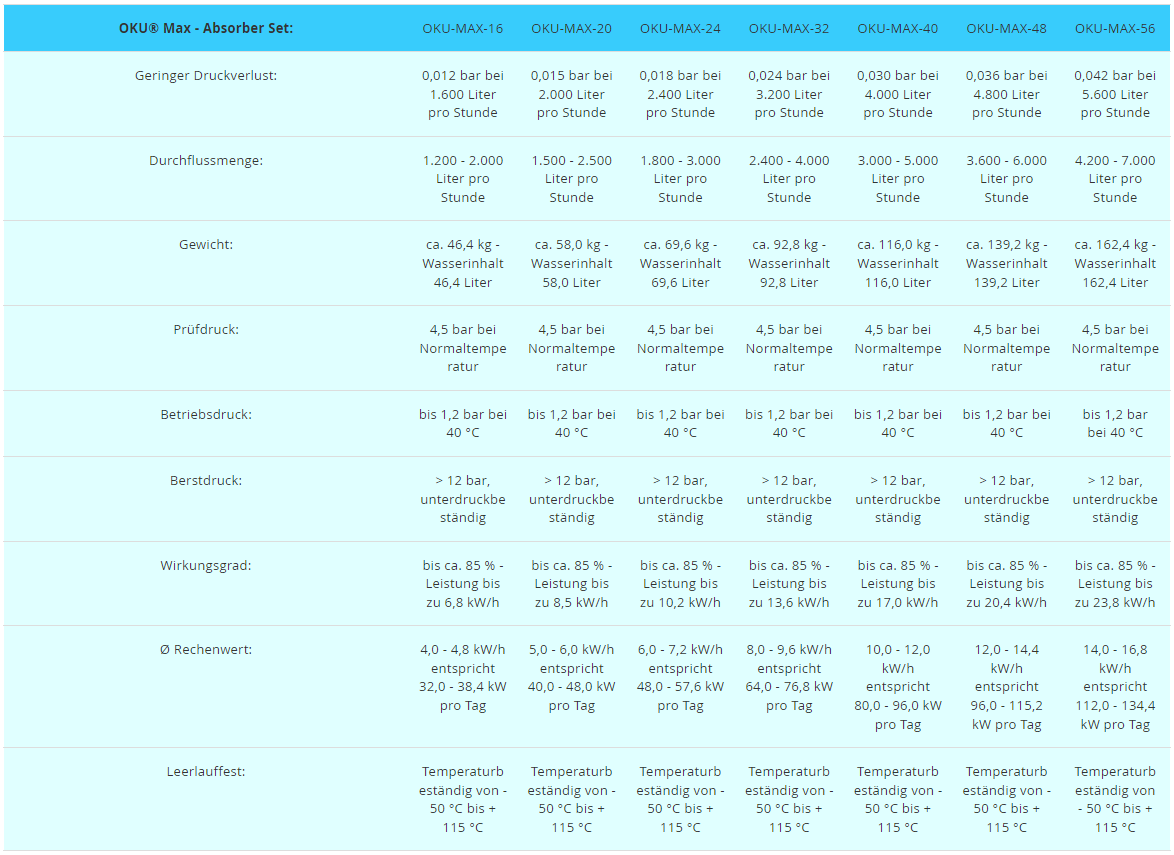The image size is (1174, 855).
Task: Click the ca. 69,6 kg weight cell
Action: click(680, 264)
